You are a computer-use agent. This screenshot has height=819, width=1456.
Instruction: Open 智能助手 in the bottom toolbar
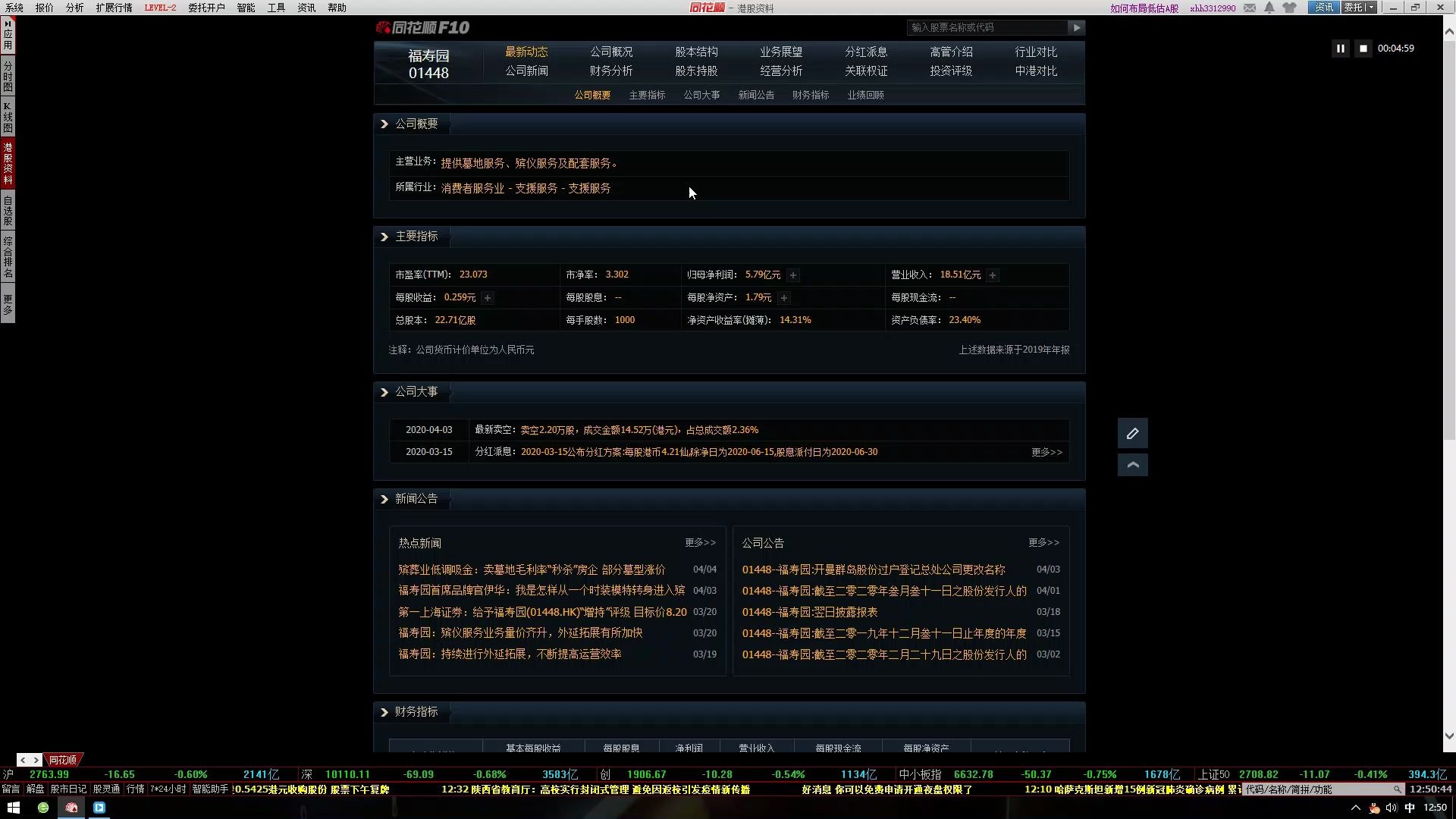210,789
